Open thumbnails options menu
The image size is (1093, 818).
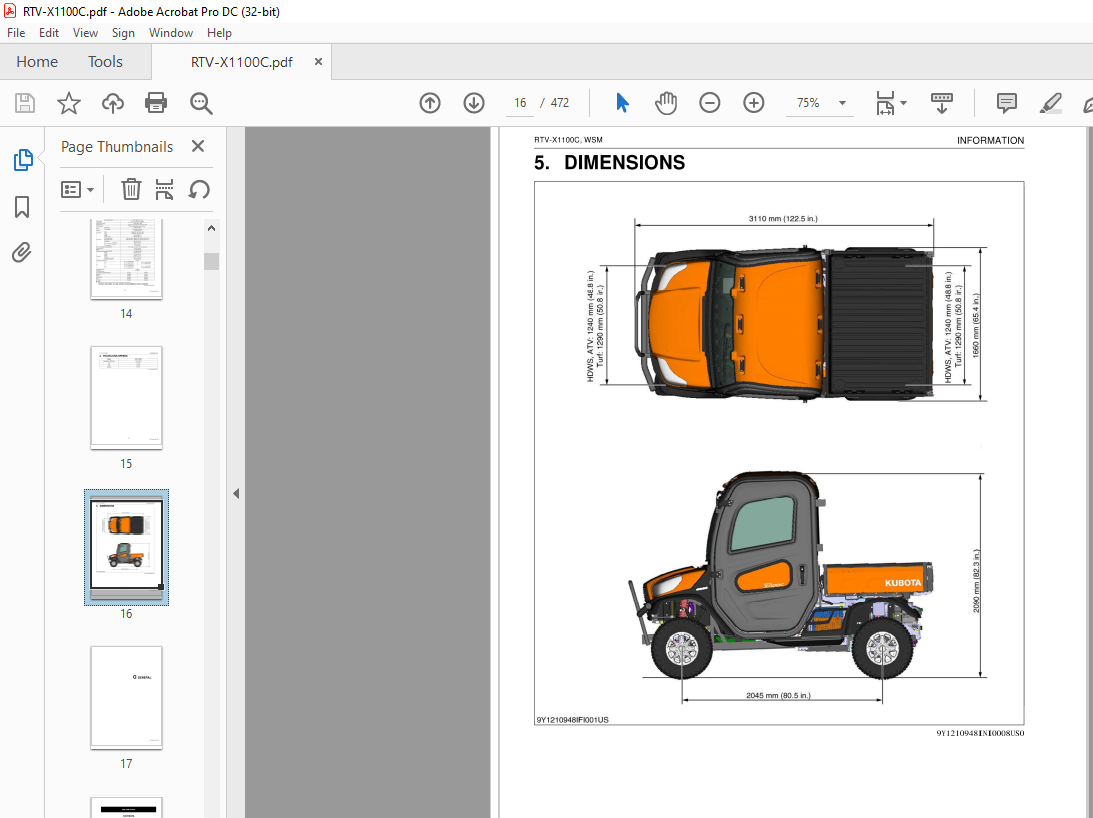[x=77, y=190]
